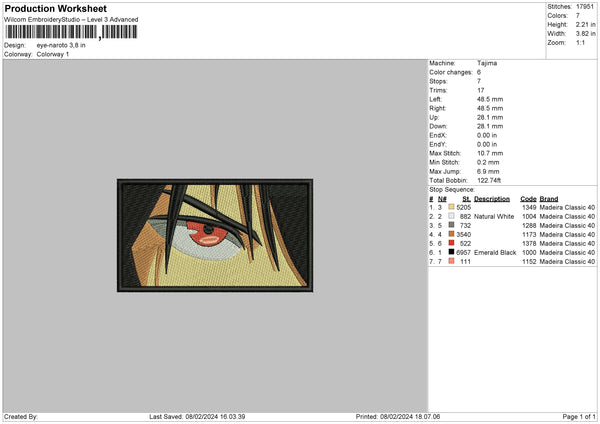Image resolution: width=600 pixels, height=424 pixels.
Task: Click the 'Description' column header
Action: click(x=492, y=199)
